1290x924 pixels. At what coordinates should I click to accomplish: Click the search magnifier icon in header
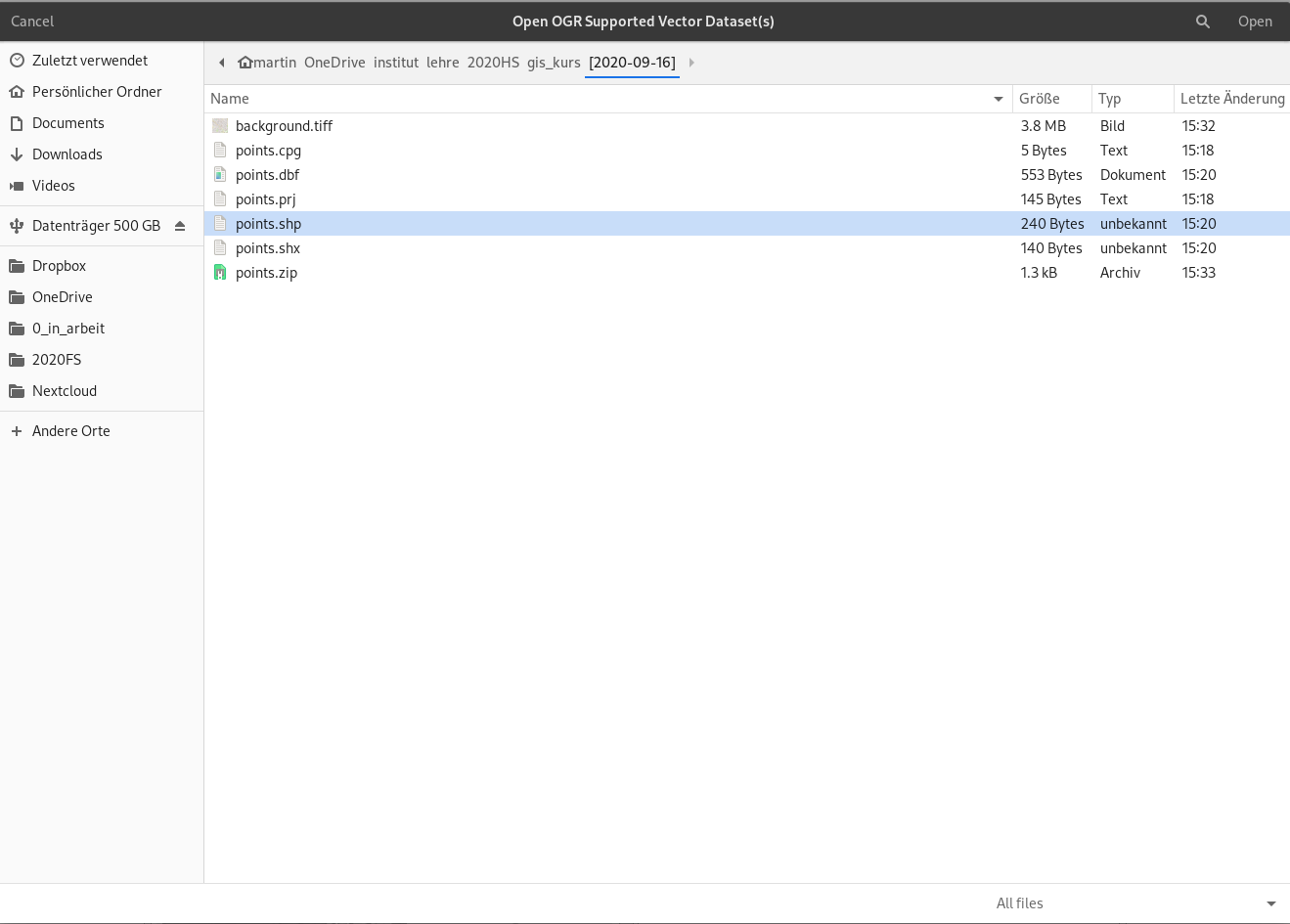click(1202, 22)
